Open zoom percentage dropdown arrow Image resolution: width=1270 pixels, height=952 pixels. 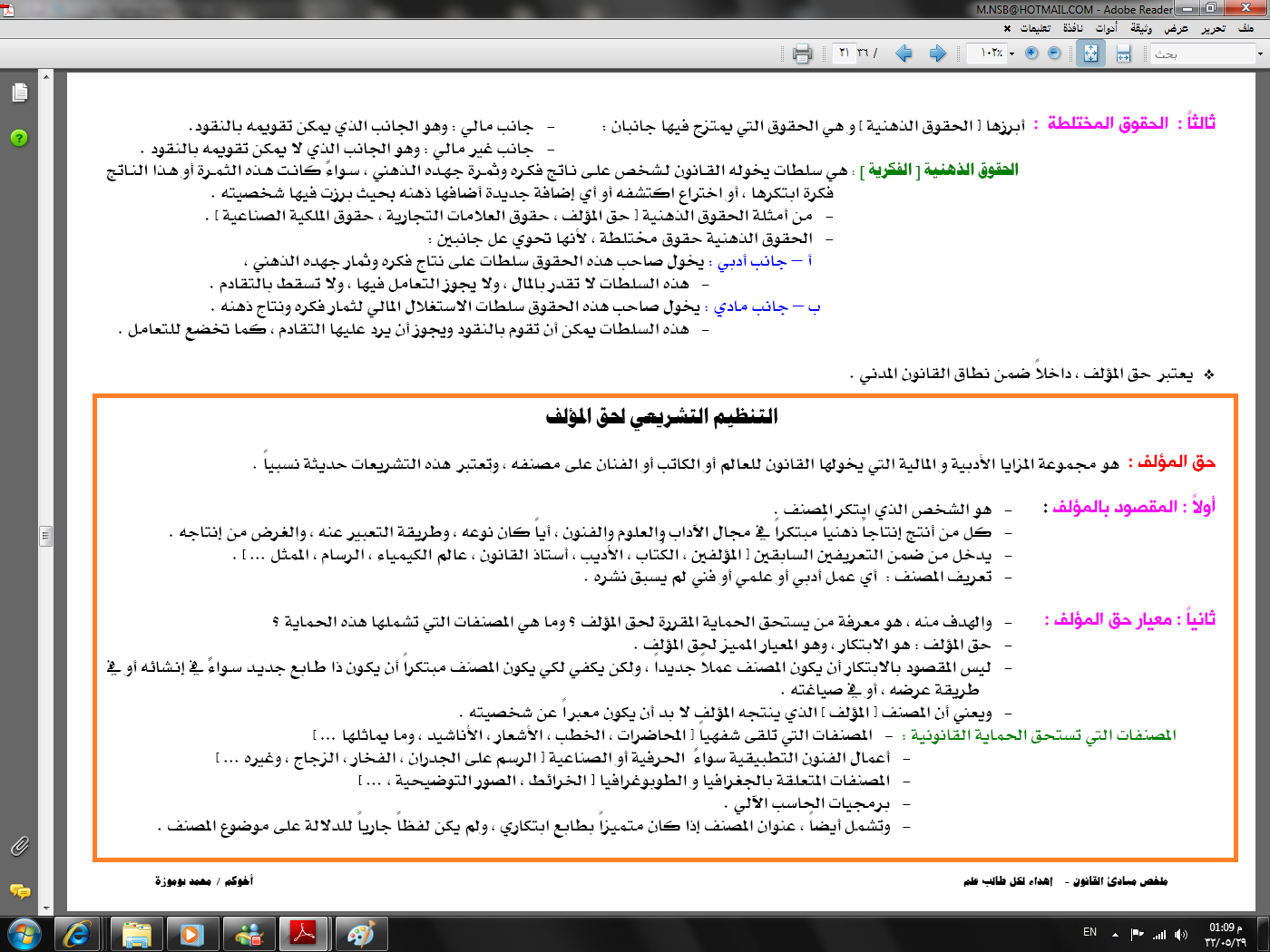[1012, 53]
